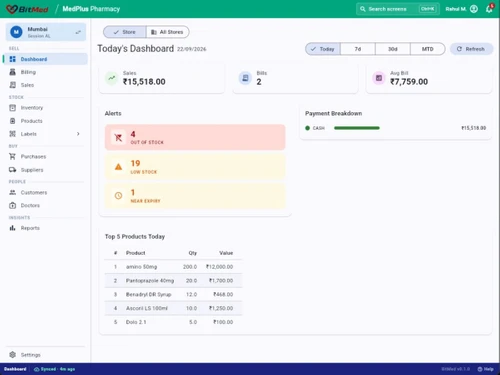
Task: Click the Sales receipt icon
Action: (13, 85)
